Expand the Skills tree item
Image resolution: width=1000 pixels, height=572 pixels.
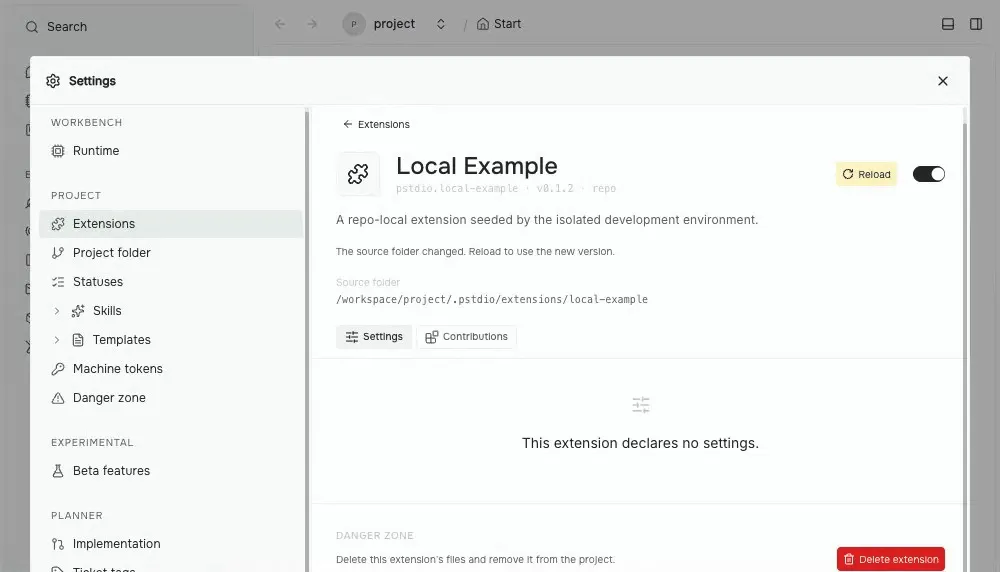coord(57,311)
